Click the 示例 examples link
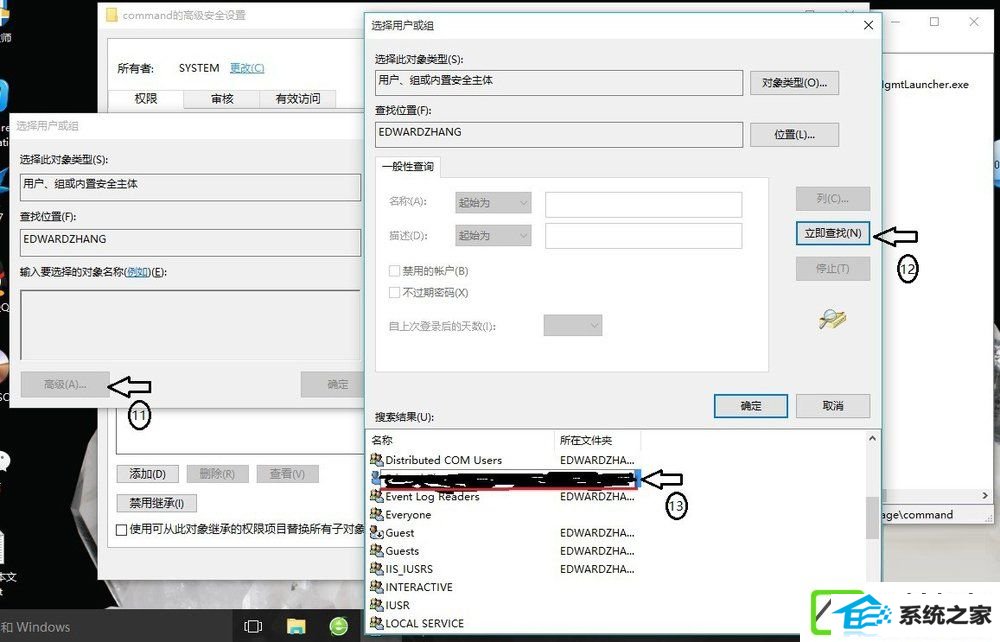Viewport: 1000px width, 642px height. (x=137, y=272)
